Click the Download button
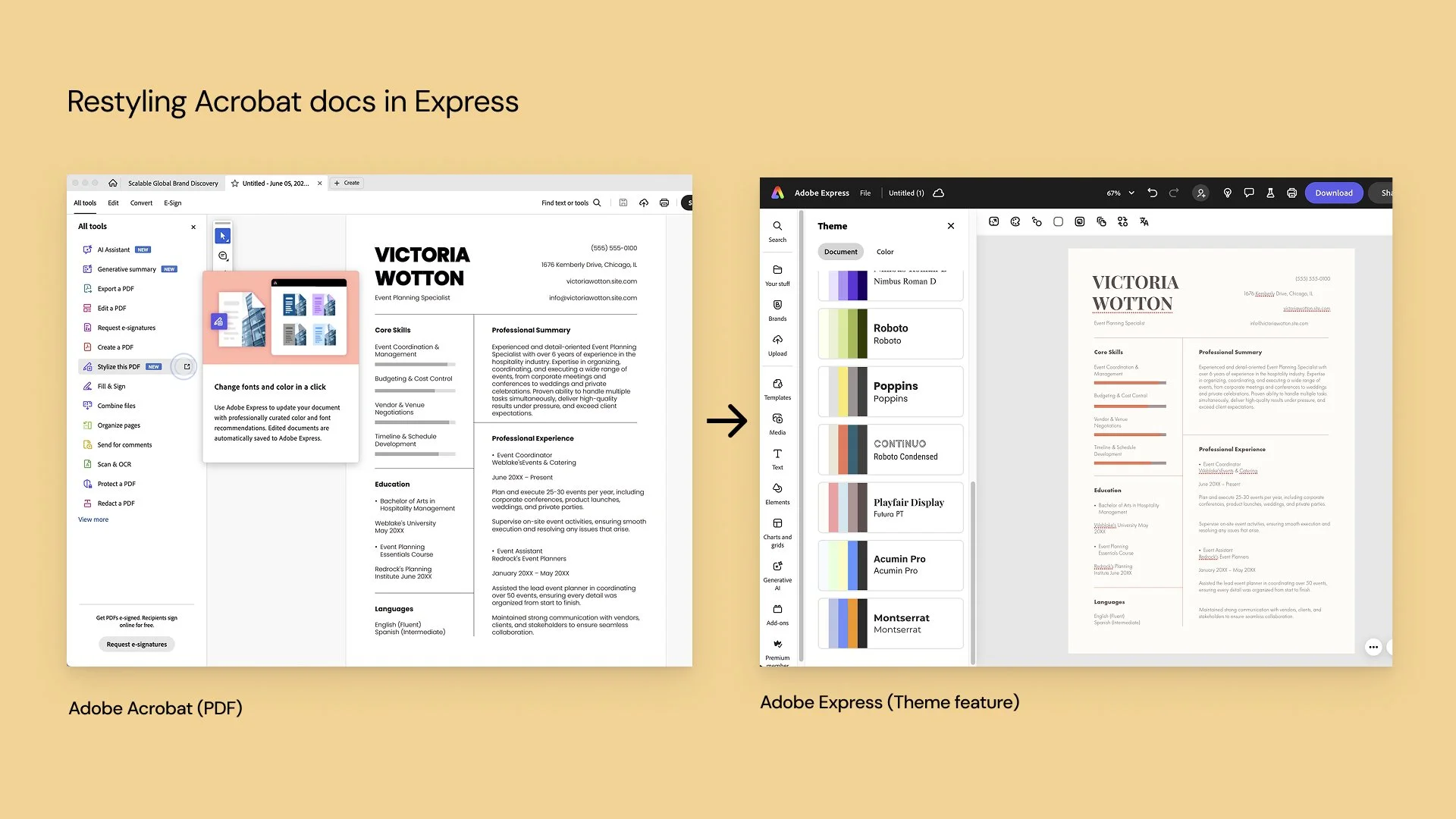 1334,193
